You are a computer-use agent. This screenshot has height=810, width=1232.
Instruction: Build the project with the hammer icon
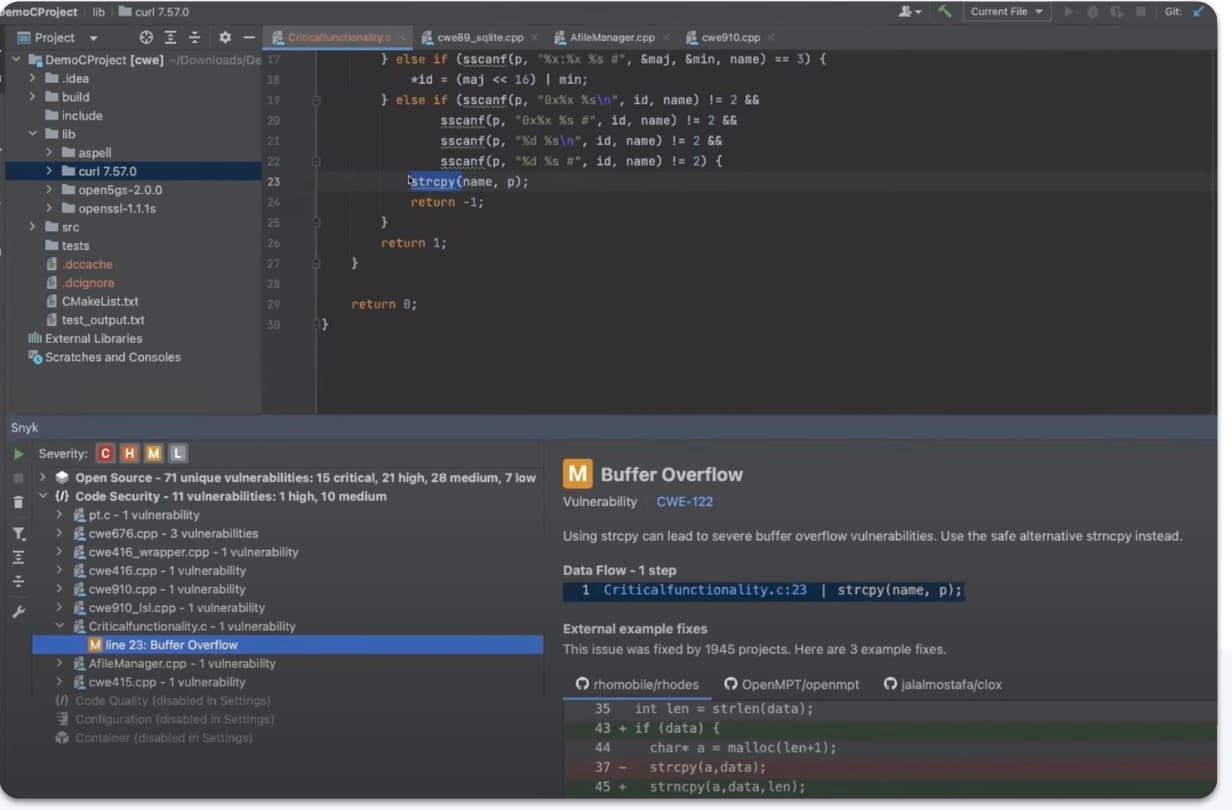[945, 11]
